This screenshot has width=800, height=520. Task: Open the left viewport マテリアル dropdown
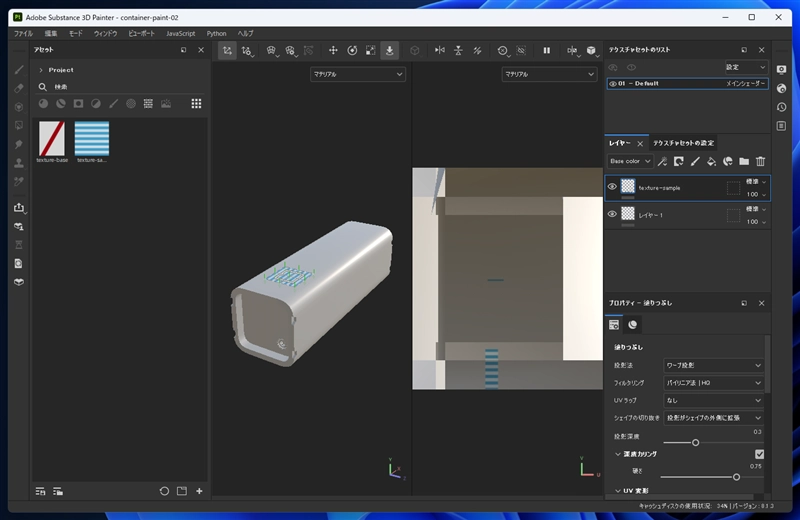[x=358, y=74]
